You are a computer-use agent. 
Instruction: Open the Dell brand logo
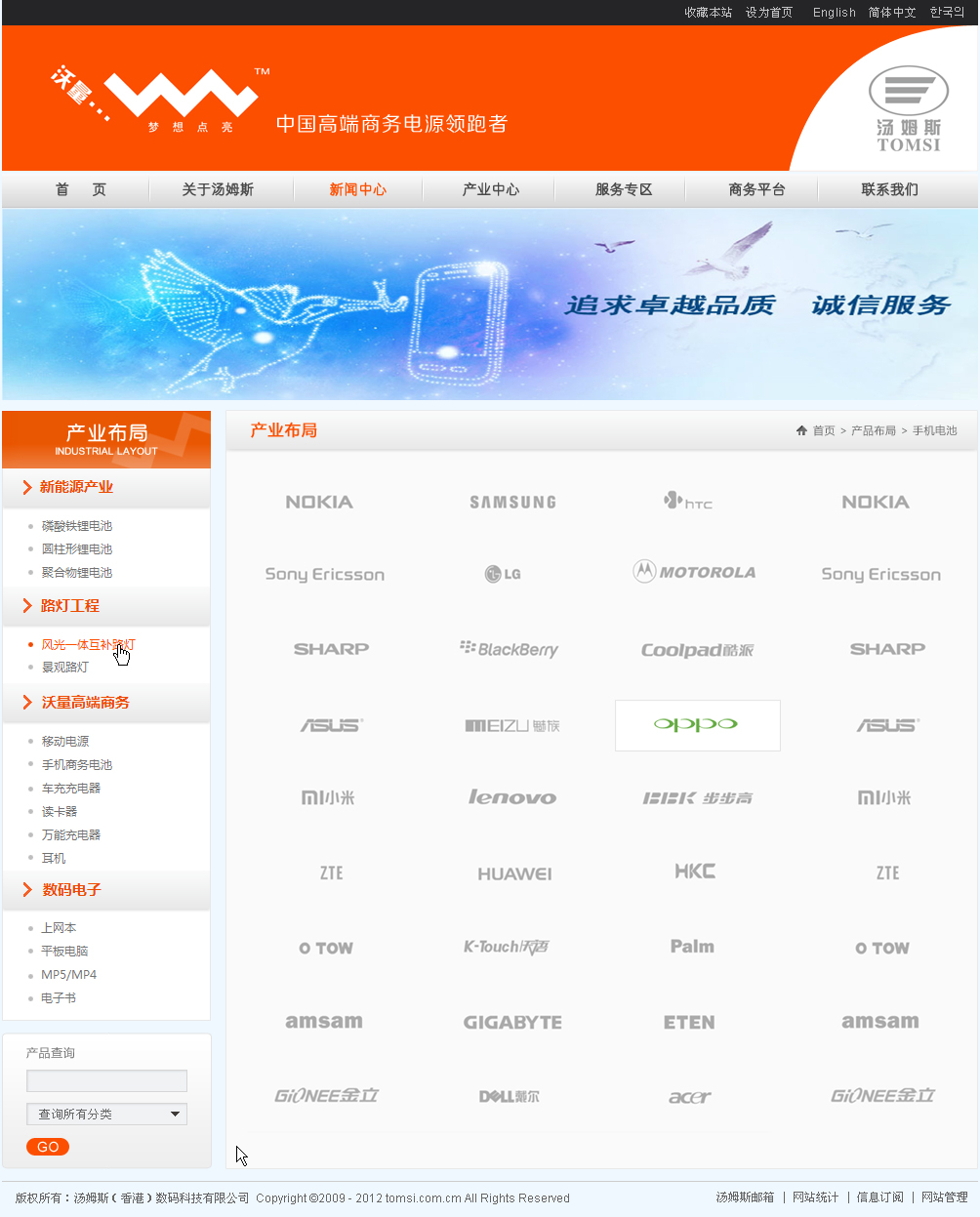pos(510,1097)
